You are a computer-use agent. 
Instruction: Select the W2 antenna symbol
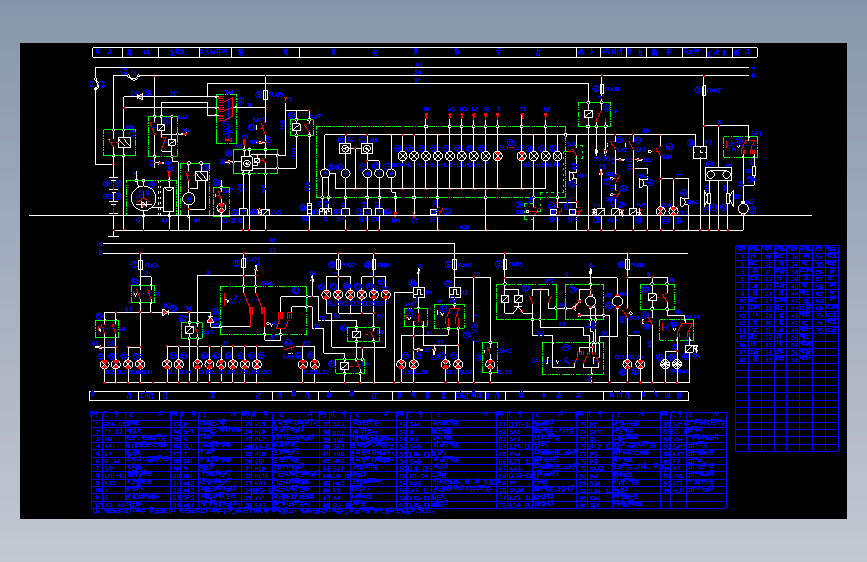click(x=744, y=209)
